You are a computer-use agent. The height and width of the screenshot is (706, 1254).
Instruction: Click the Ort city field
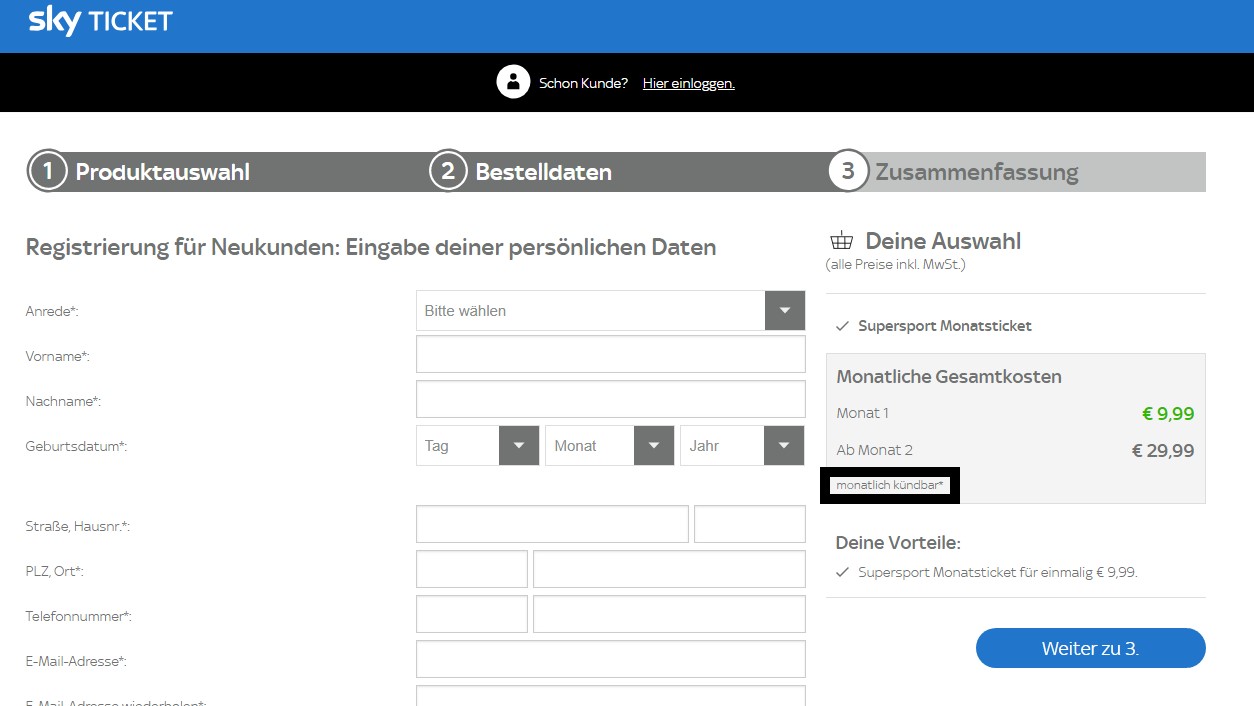click(x=669, y=569)
